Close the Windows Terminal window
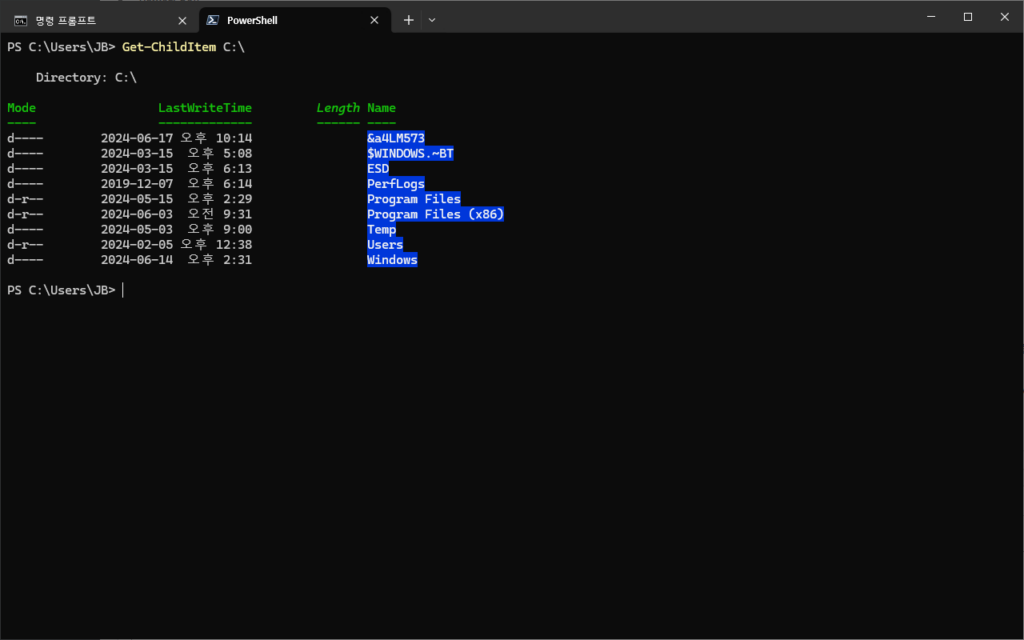Image resolution: width=1024 pixels, height=640 pixels. (1003, 17)
